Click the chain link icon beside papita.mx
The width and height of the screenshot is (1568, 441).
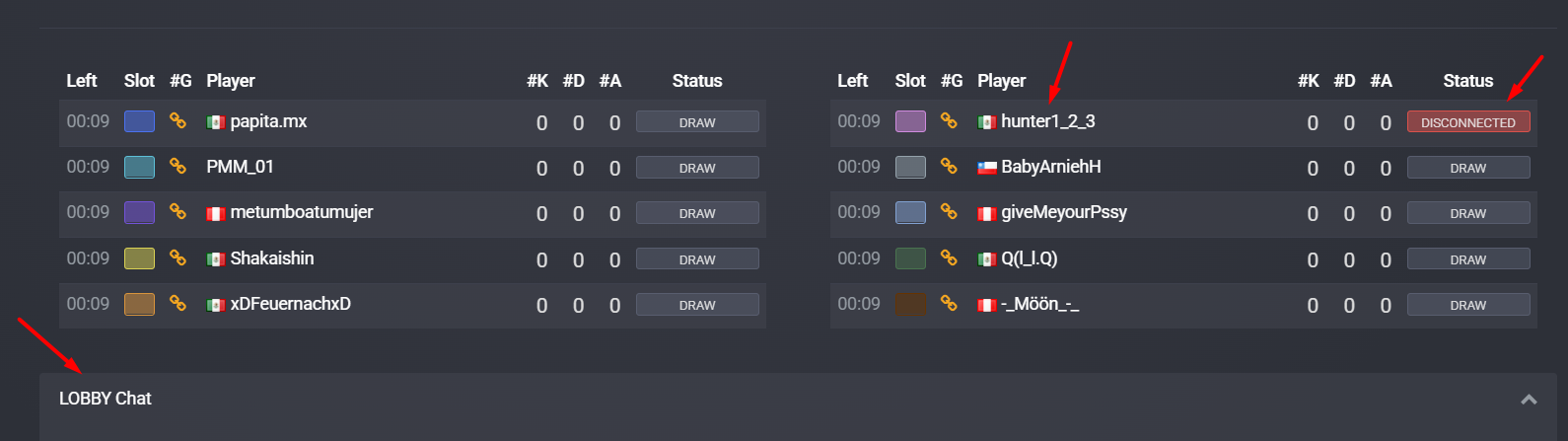click(x=178, y=120)
